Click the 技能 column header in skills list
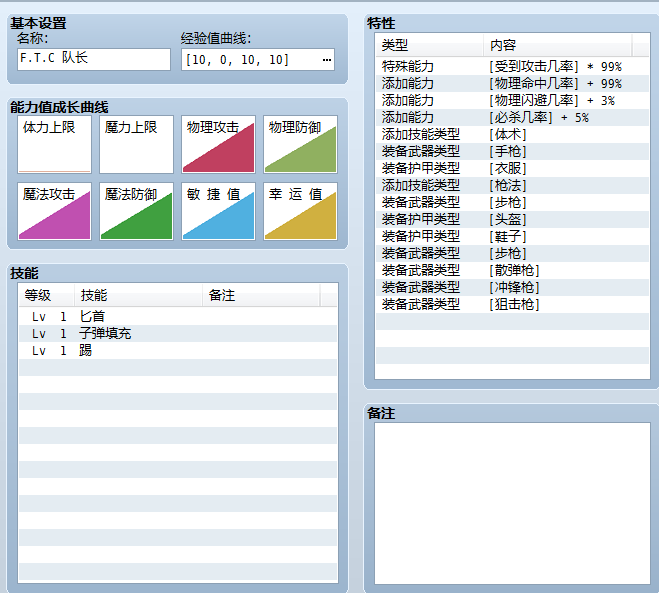Screen dimensions: 659x593 pyautogui.click(x=138, y=295)
